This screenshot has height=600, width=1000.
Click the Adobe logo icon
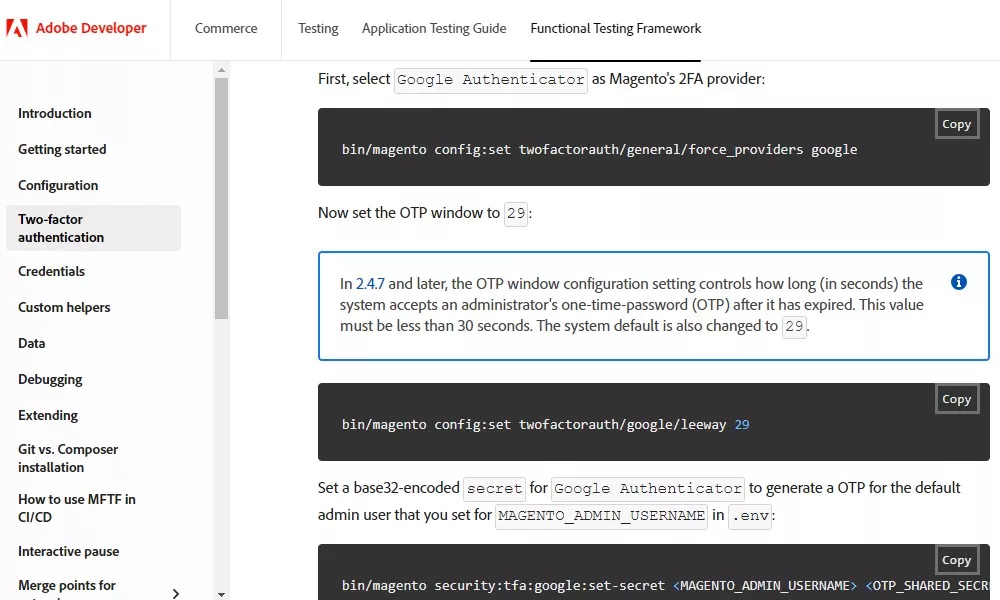click(16, 28)
